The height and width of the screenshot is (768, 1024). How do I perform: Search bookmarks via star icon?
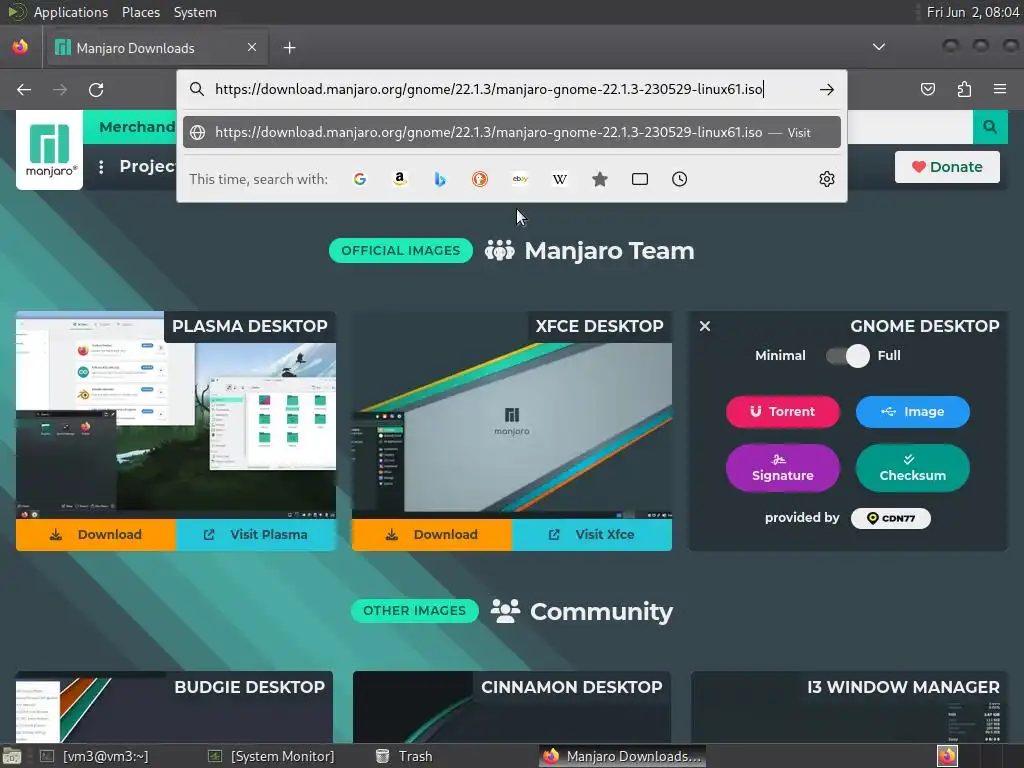click(x=600, y=179)
